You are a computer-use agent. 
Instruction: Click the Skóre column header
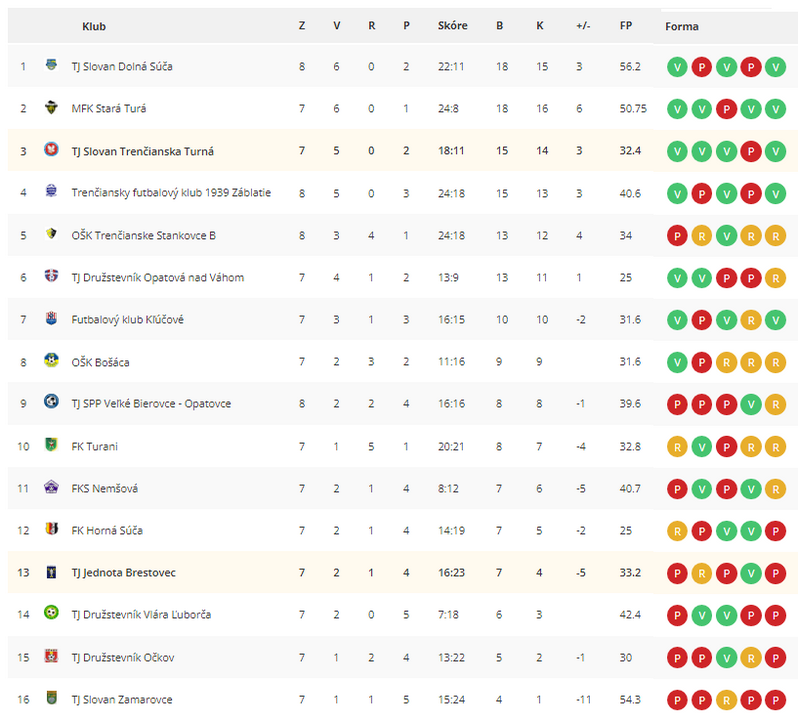[x=452, y=25]
